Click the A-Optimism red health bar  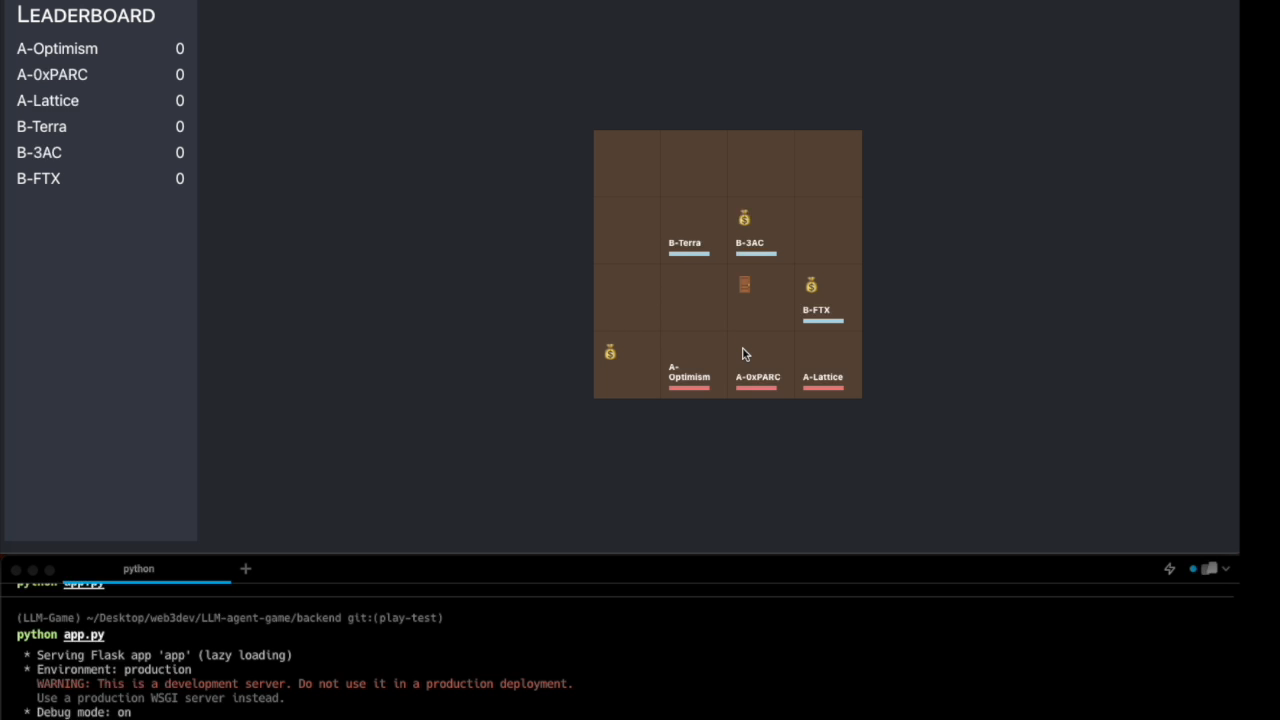(689, 388)
